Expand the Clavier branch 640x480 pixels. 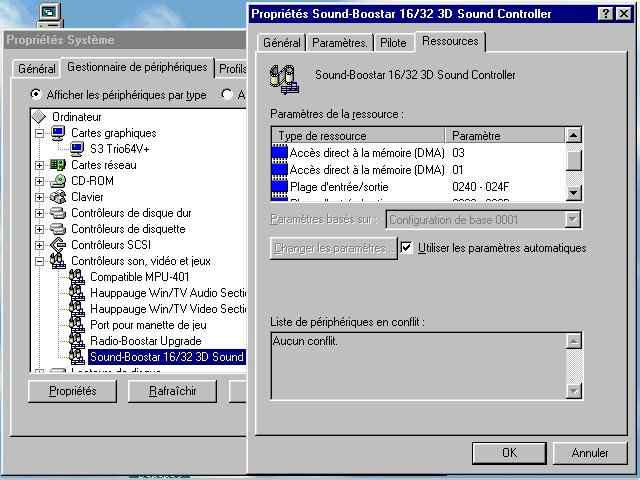[x=39, y=198]
